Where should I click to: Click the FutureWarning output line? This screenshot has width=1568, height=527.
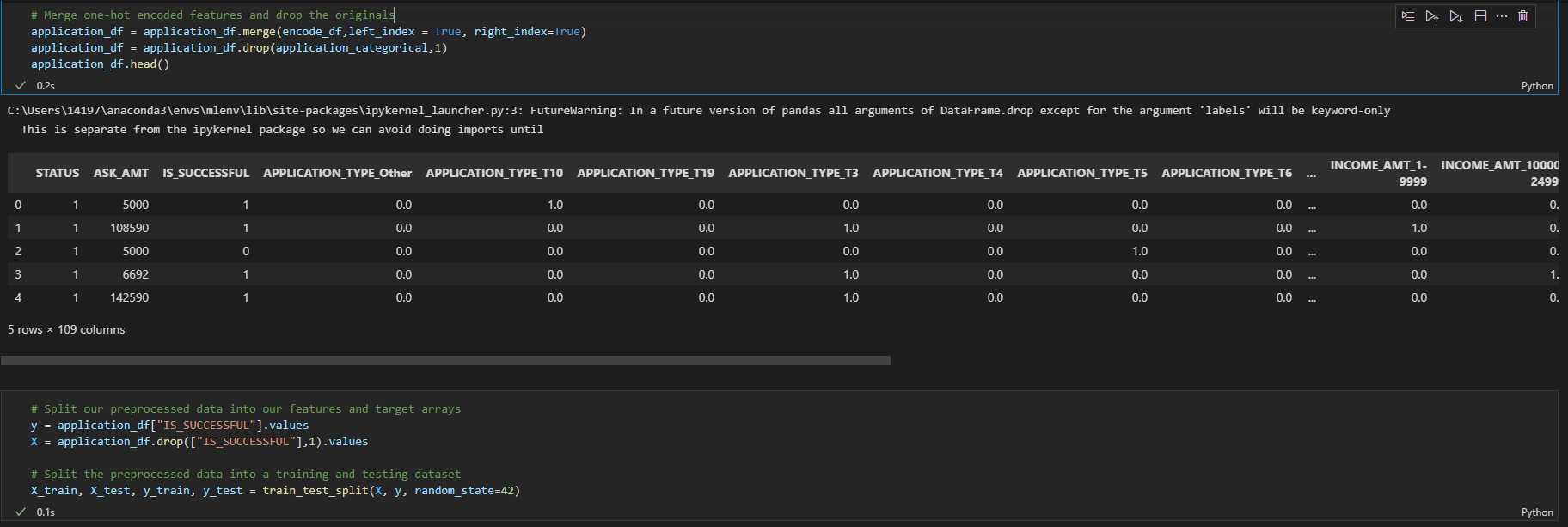tap(698, 111)
